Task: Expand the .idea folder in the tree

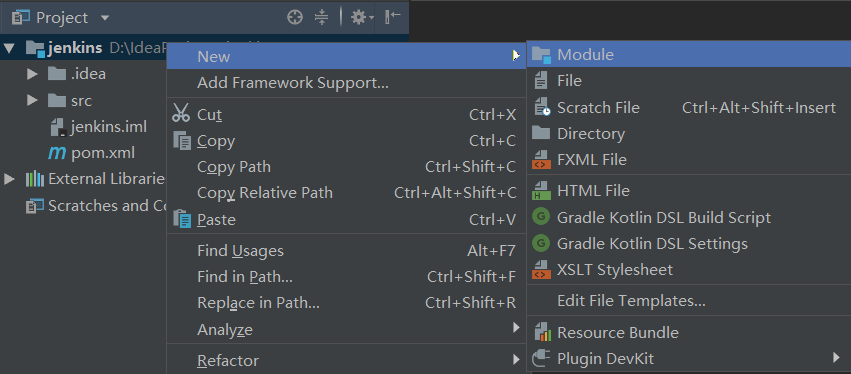Action: (x=33, y=74)
